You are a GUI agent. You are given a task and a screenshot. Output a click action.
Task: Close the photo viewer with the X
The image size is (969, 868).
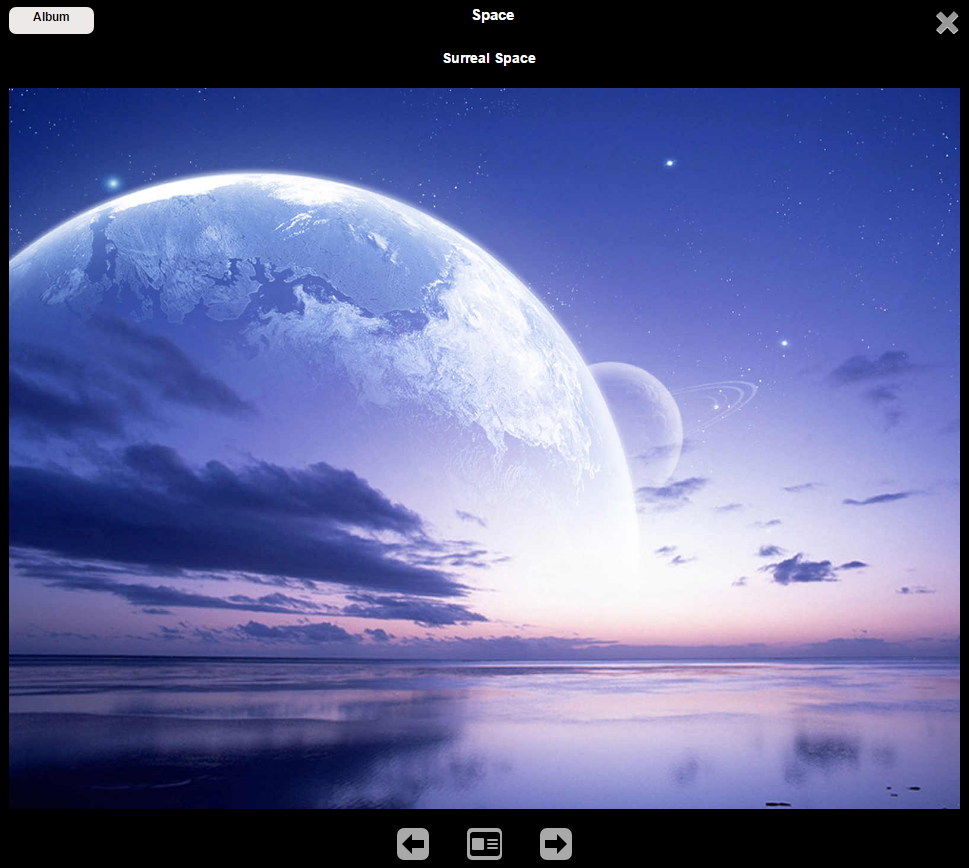point(947,23)
